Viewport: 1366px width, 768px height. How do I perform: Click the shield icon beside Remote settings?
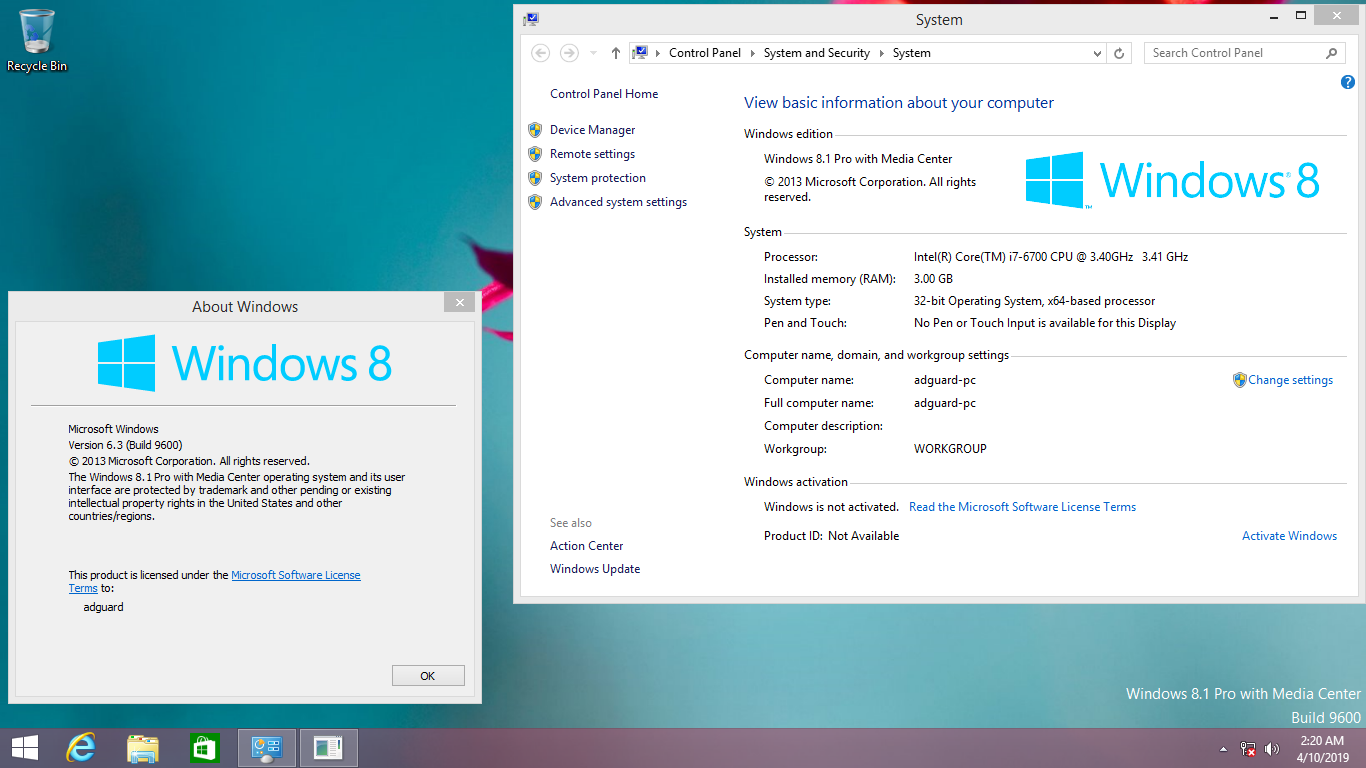534,154
